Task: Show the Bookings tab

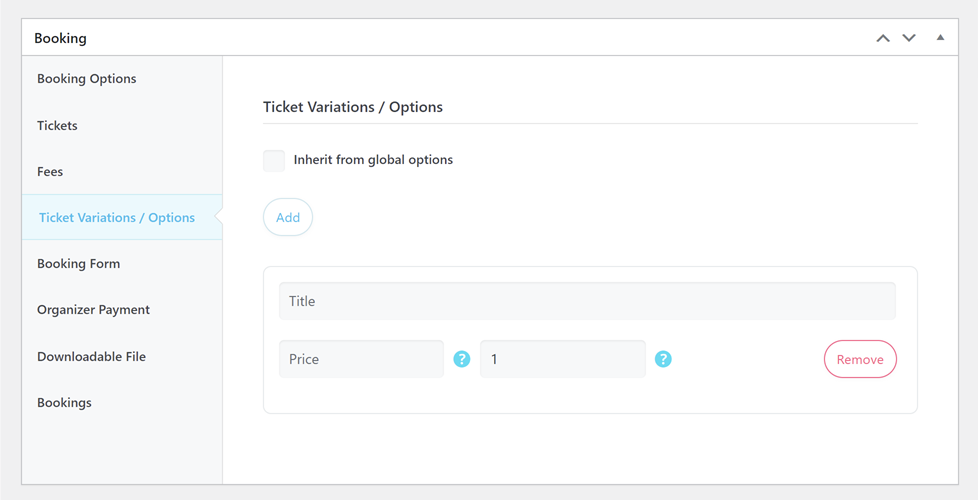Action: (x=64, y=402)
